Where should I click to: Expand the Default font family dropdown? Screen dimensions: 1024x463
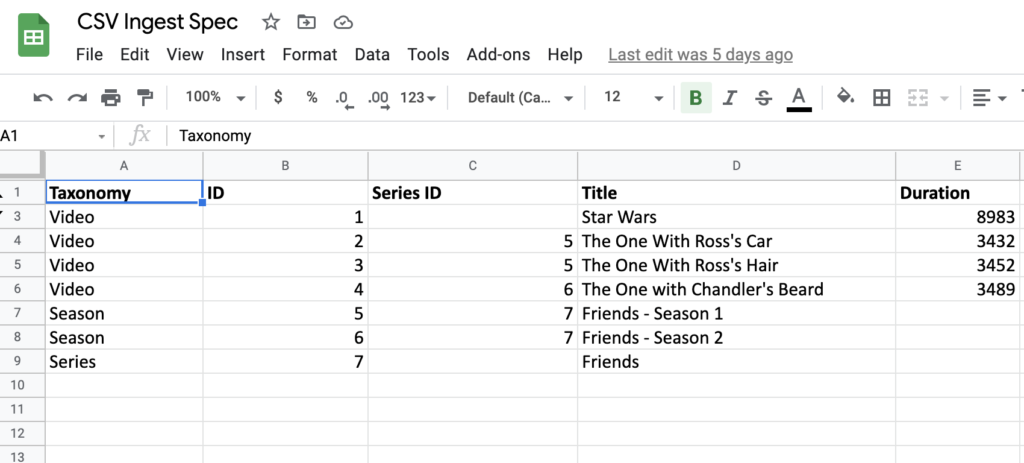point(520,97)
